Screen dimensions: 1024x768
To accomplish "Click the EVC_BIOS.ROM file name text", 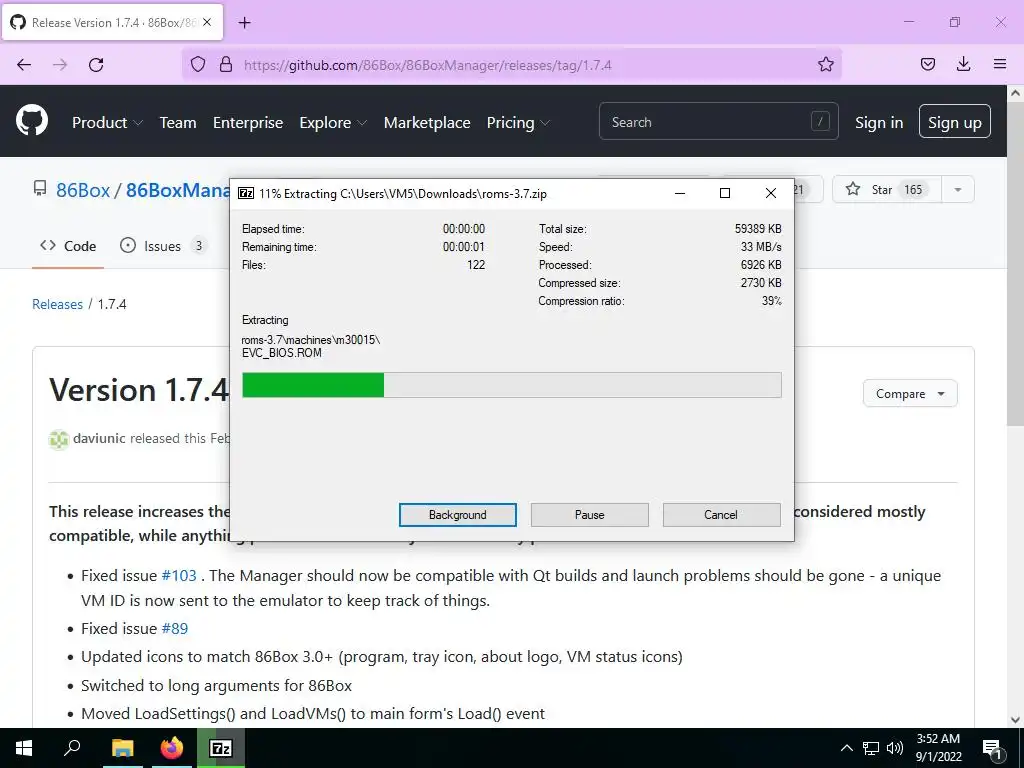I will (281, 353).
